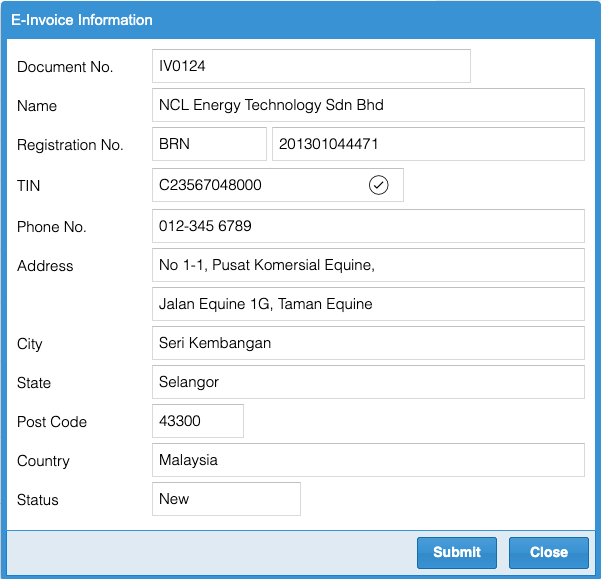601x579 pixels.
Task: Click the City field Seri Kembangan
Action: click(368, 343)
